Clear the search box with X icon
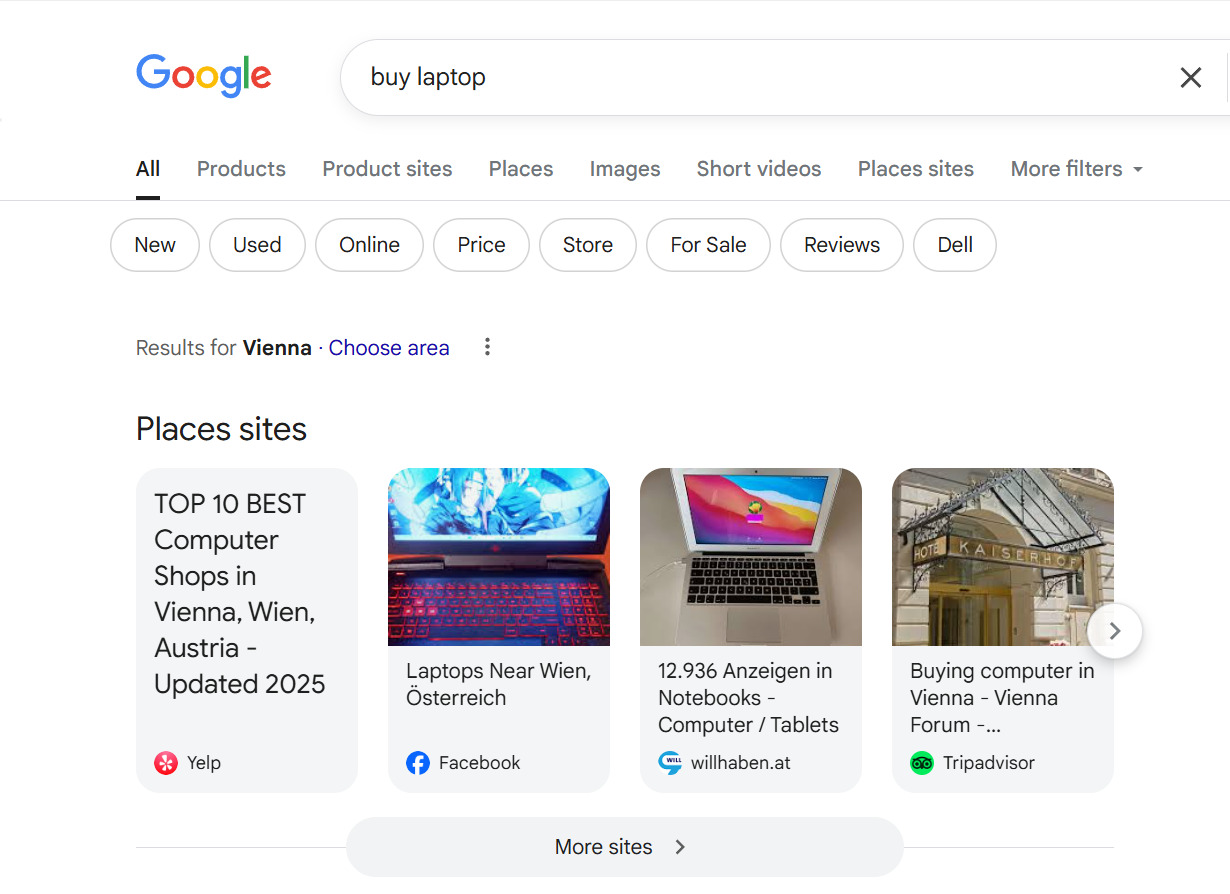Viewport: 1230px width, 894px height. pyautogui.click(x=1190, y=77)
